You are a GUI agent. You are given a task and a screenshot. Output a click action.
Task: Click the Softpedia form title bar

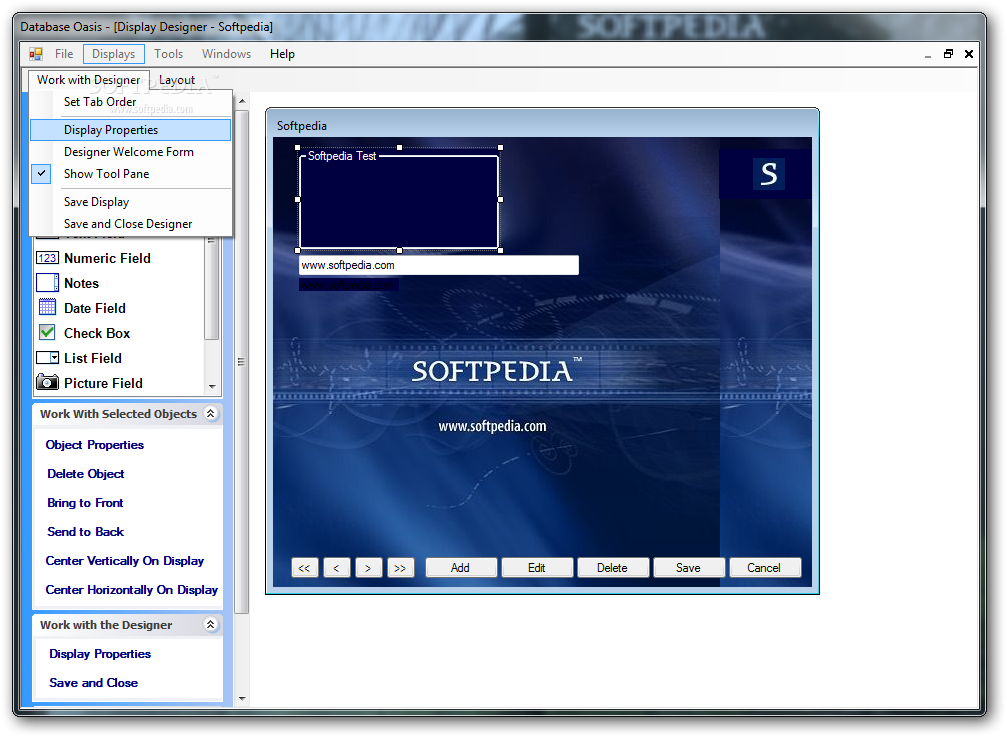coord(542,125)
